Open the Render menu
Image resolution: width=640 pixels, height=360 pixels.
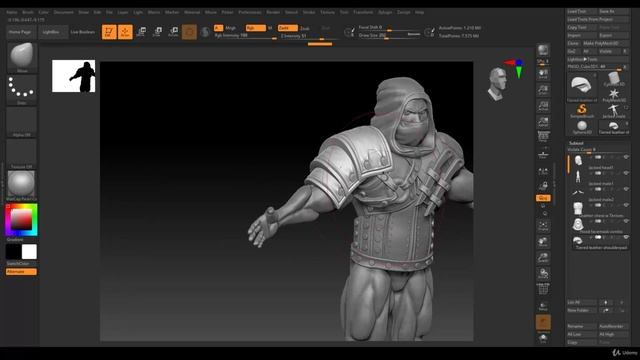[x=273, y=12]
